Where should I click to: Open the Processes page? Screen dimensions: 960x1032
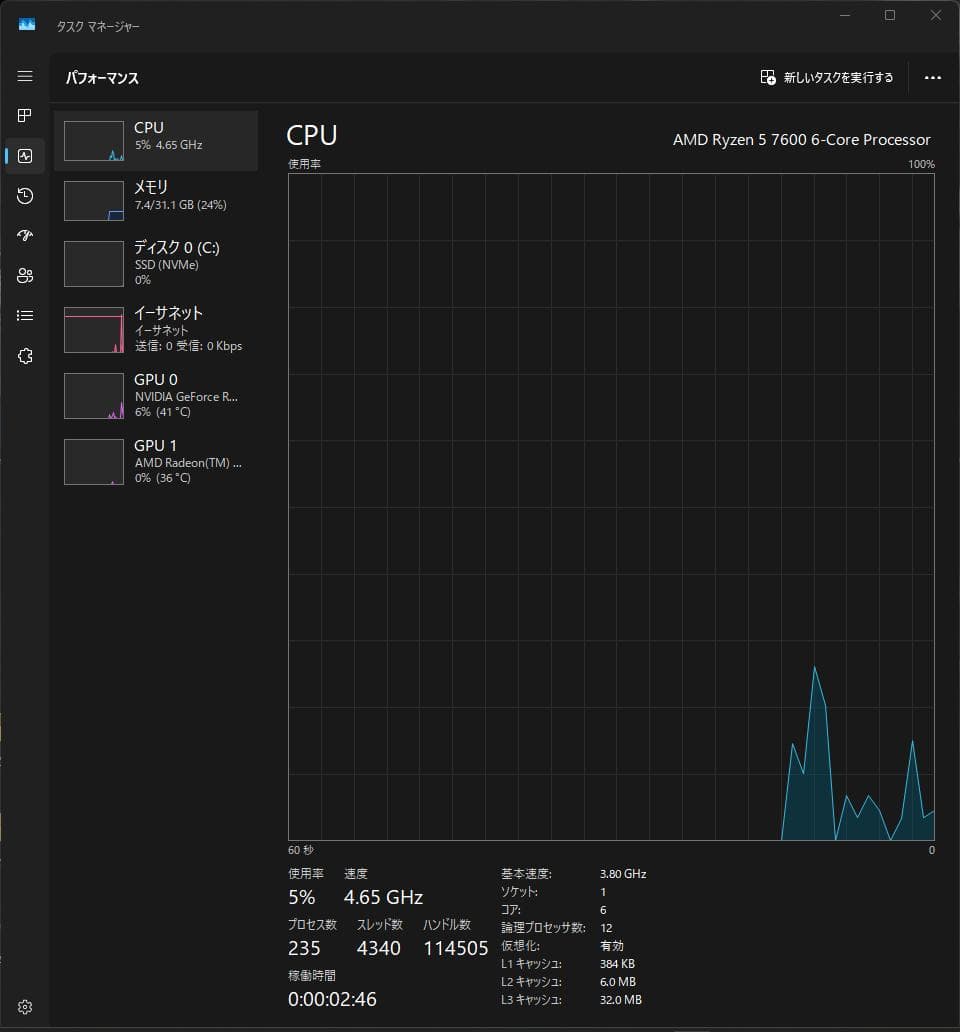(x=24, y=115)
